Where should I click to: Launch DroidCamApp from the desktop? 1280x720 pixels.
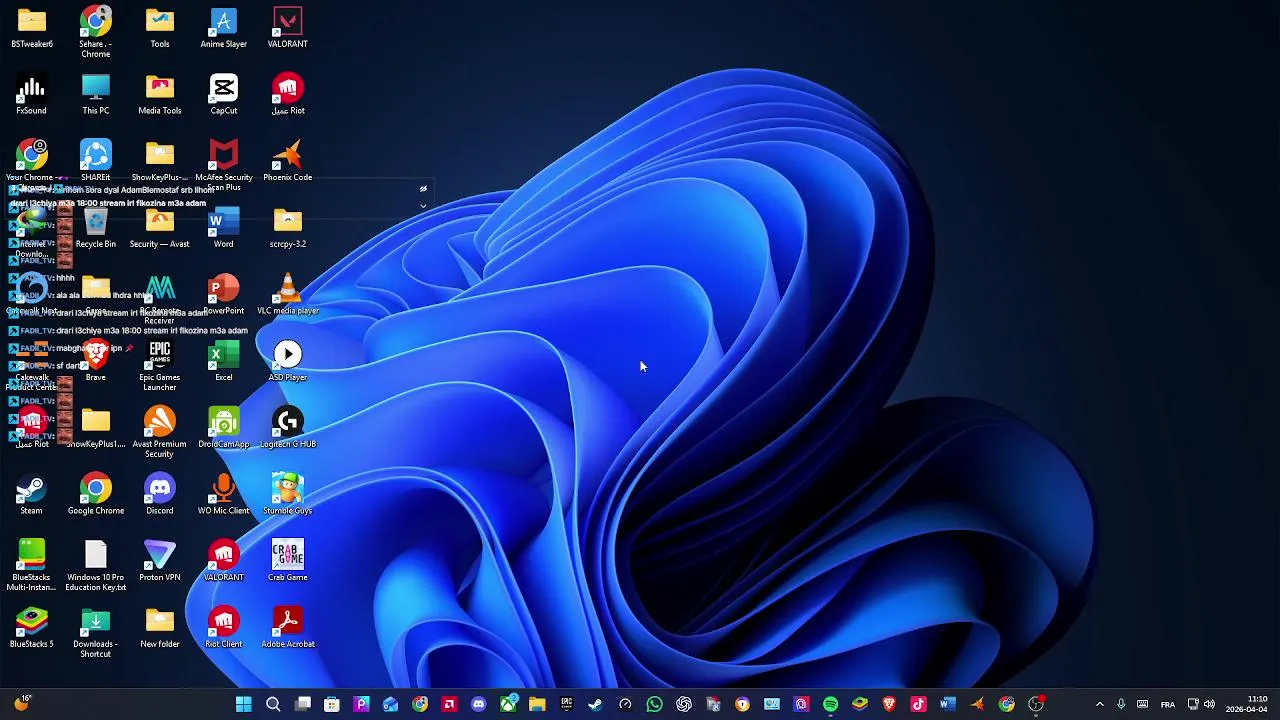(223, 429)
